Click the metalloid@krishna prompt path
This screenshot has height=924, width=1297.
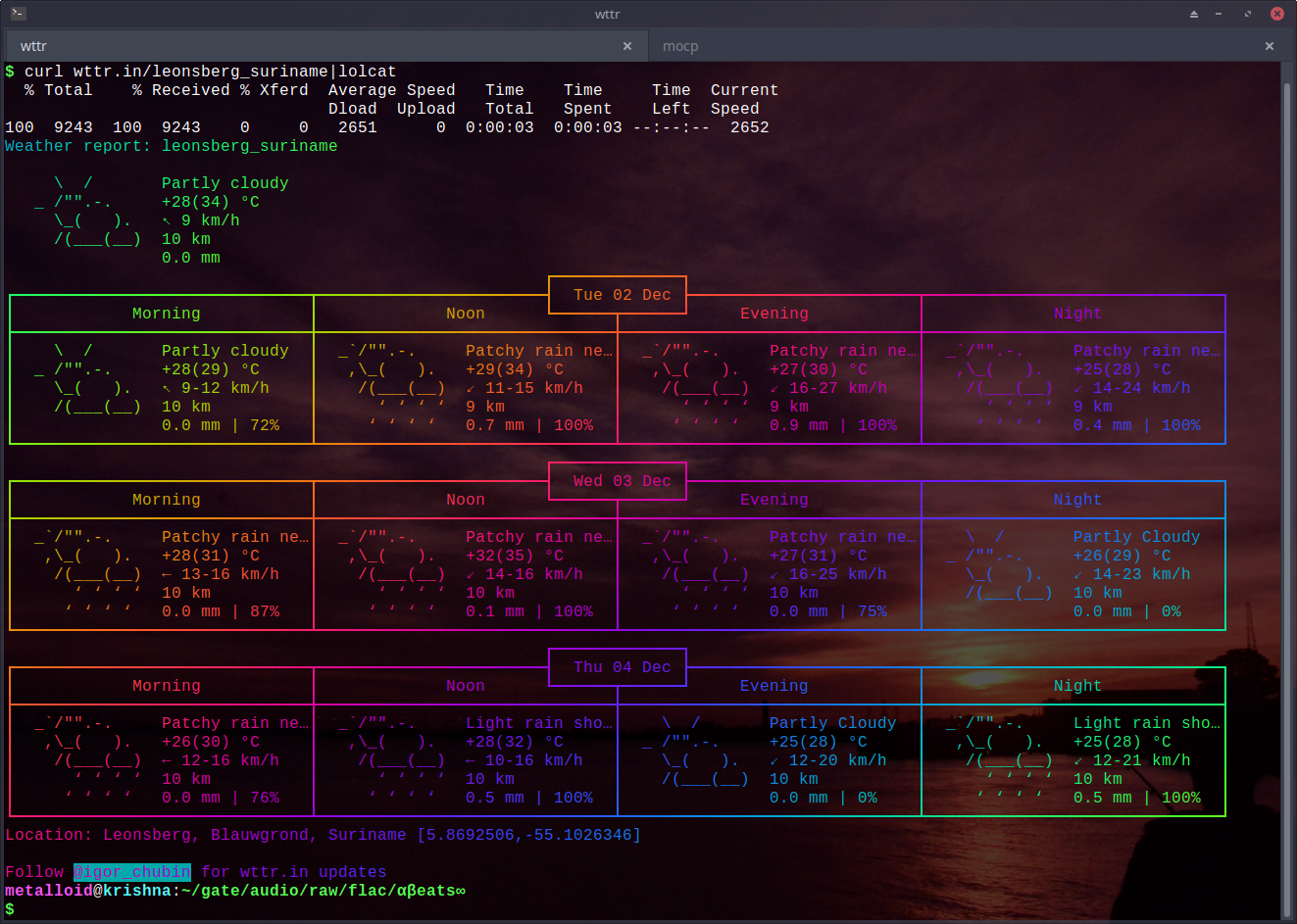(235, 891)
